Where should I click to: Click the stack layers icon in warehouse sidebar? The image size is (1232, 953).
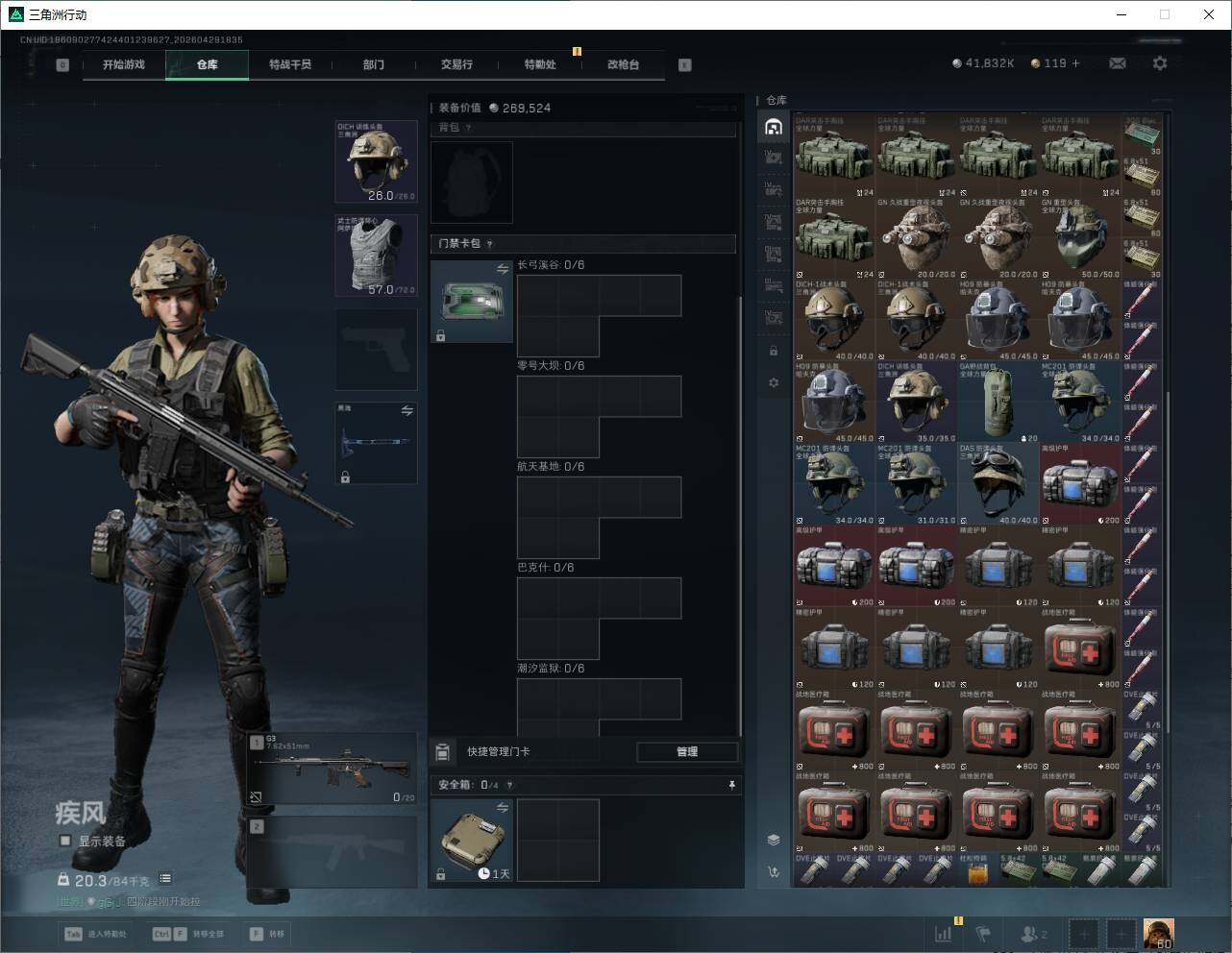pyautogui.click(x=774, y=840)
